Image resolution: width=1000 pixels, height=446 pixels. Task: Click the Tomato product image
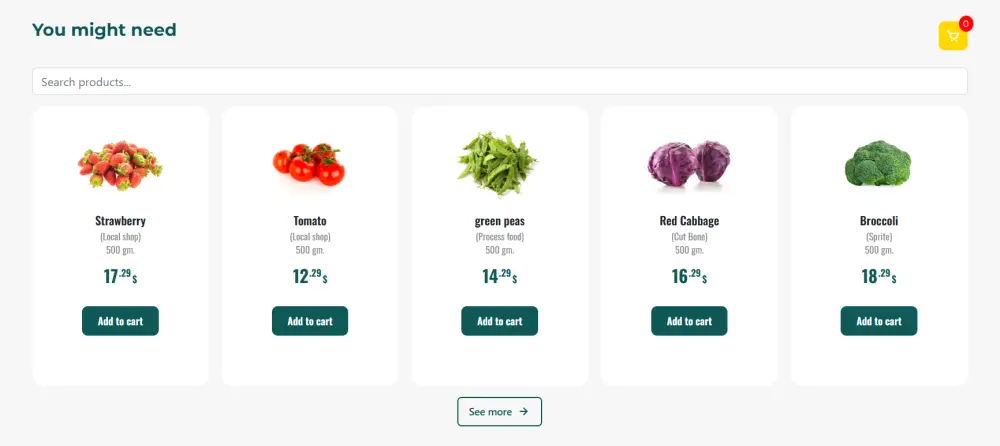[x=310, y=164]
